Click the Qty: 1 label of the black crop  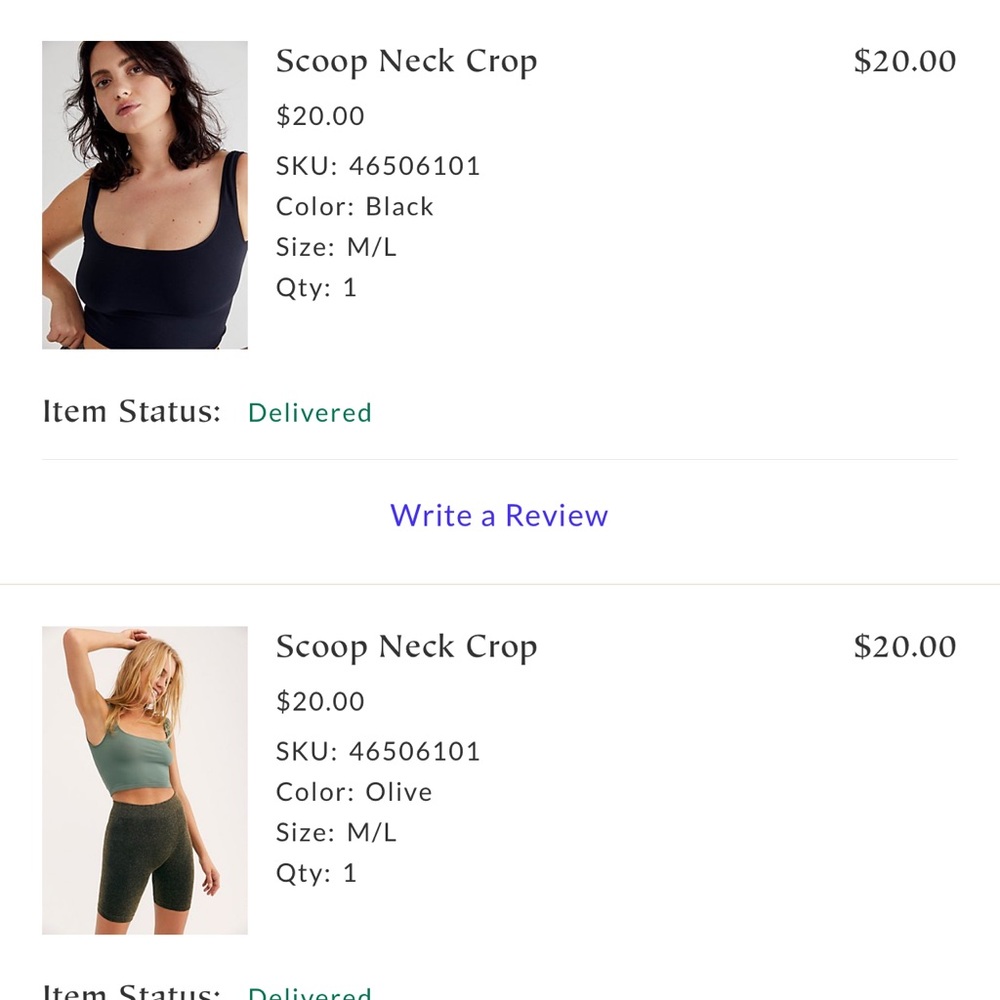(x=316, y=288)
